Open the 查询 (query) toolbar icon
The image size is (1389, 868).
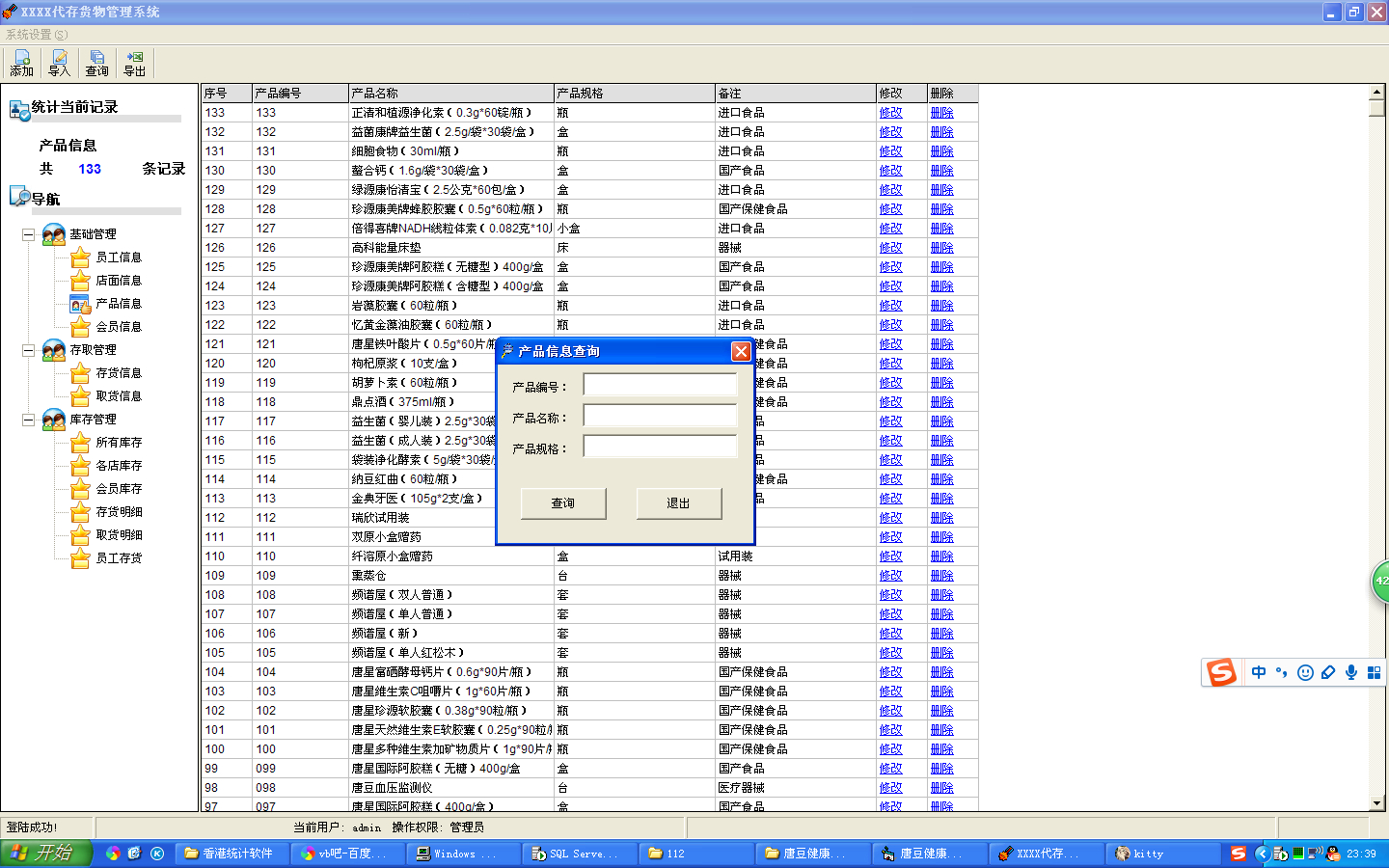(x=96, y=64)
